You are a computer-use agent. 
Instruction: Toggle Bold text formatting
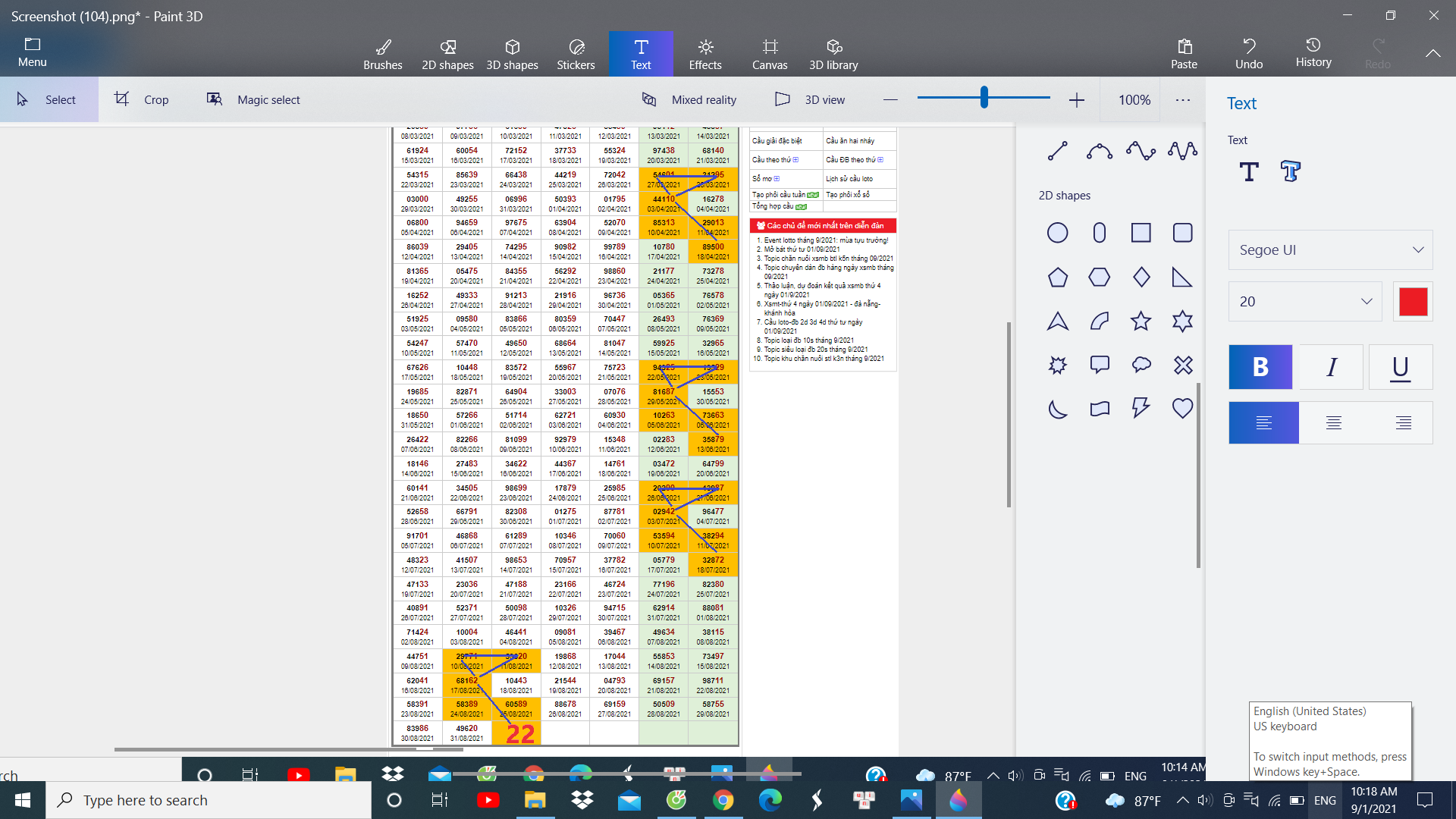click(1260, 367)
